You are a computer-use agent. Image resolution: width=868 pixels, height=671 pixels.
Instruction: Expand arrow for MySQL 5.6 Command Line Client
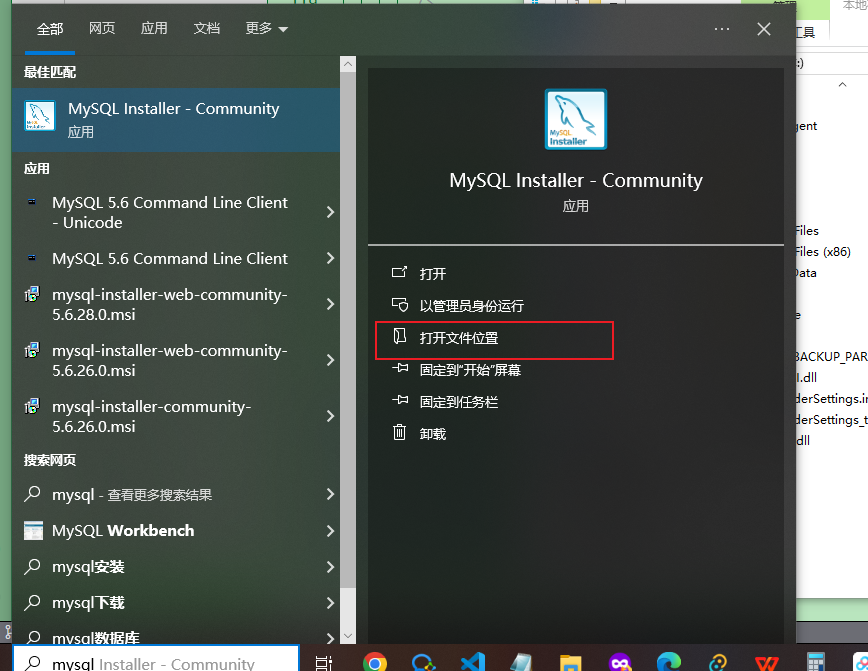click(330, 258)
